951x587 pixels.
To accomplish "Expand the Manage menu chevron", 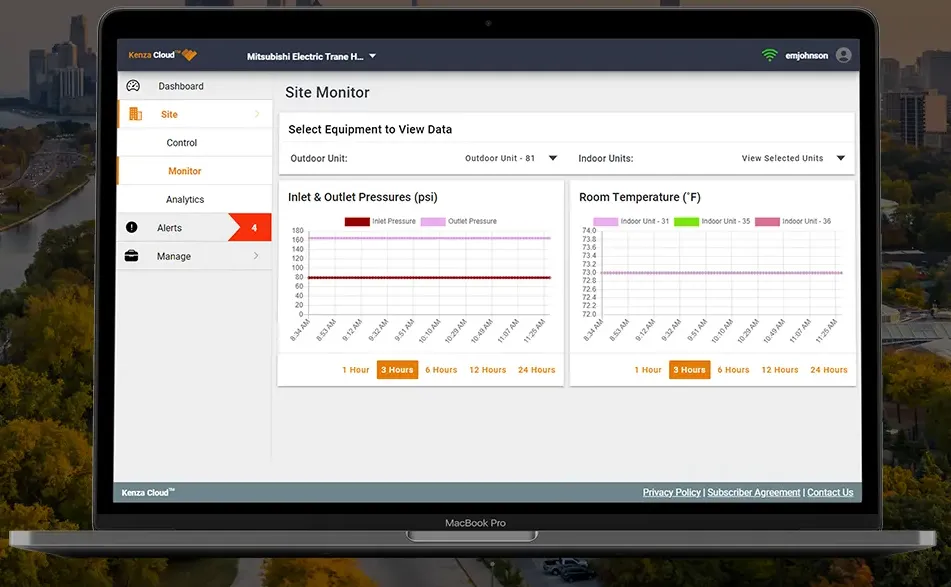I will pos(256,256).
